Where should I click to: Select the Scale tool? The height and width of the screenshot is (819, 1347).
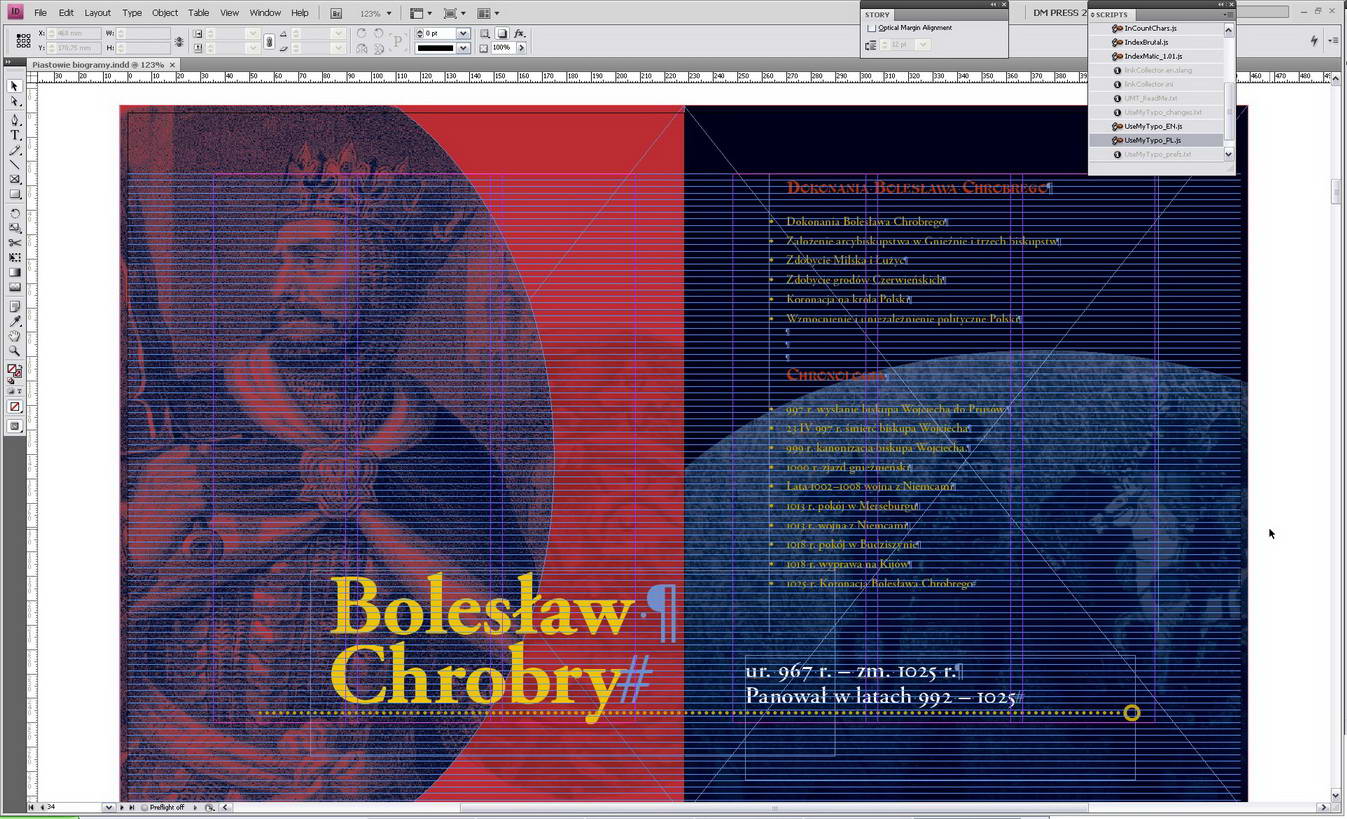click(14, 228)
